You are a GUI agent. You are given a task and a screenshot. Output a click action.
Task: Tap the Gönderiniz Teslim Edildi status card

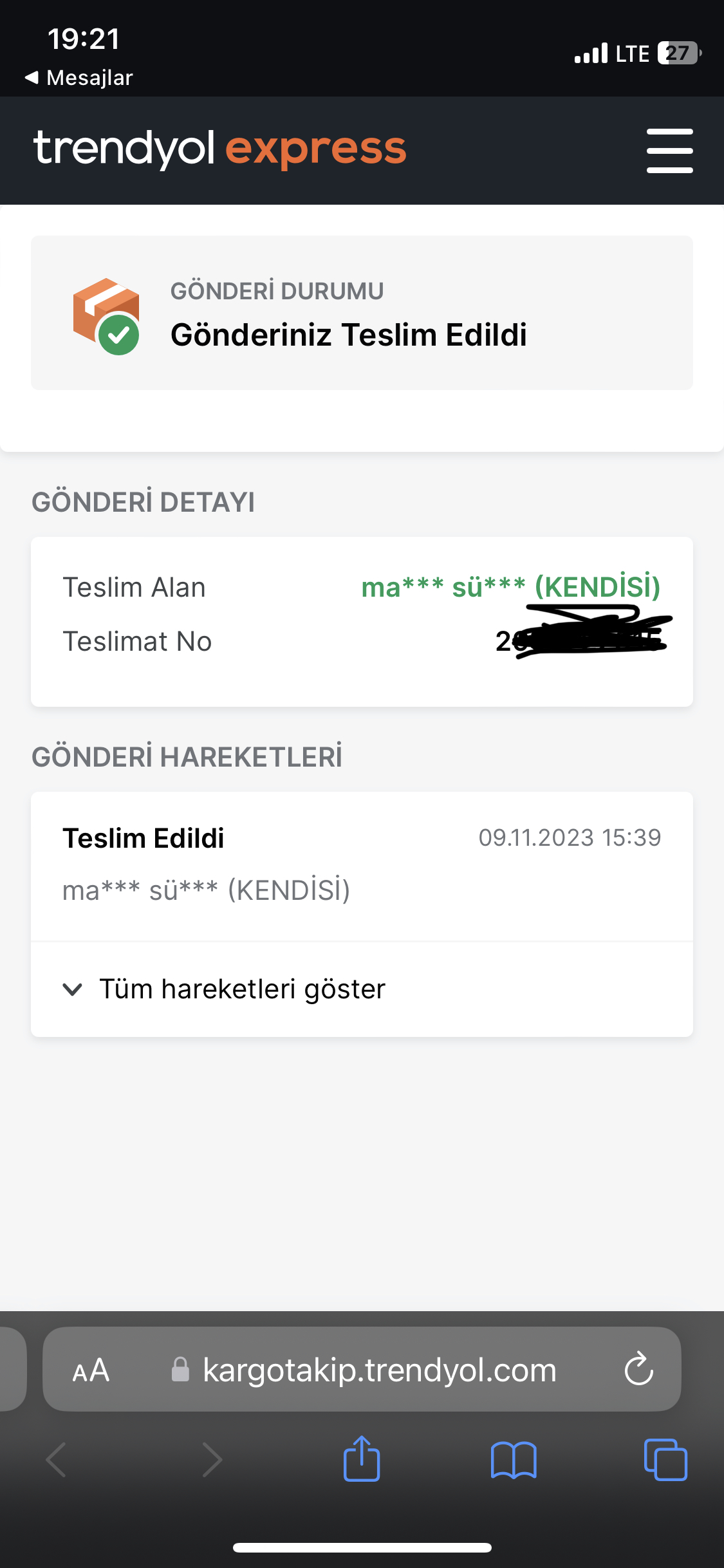(x=362, y=313)
